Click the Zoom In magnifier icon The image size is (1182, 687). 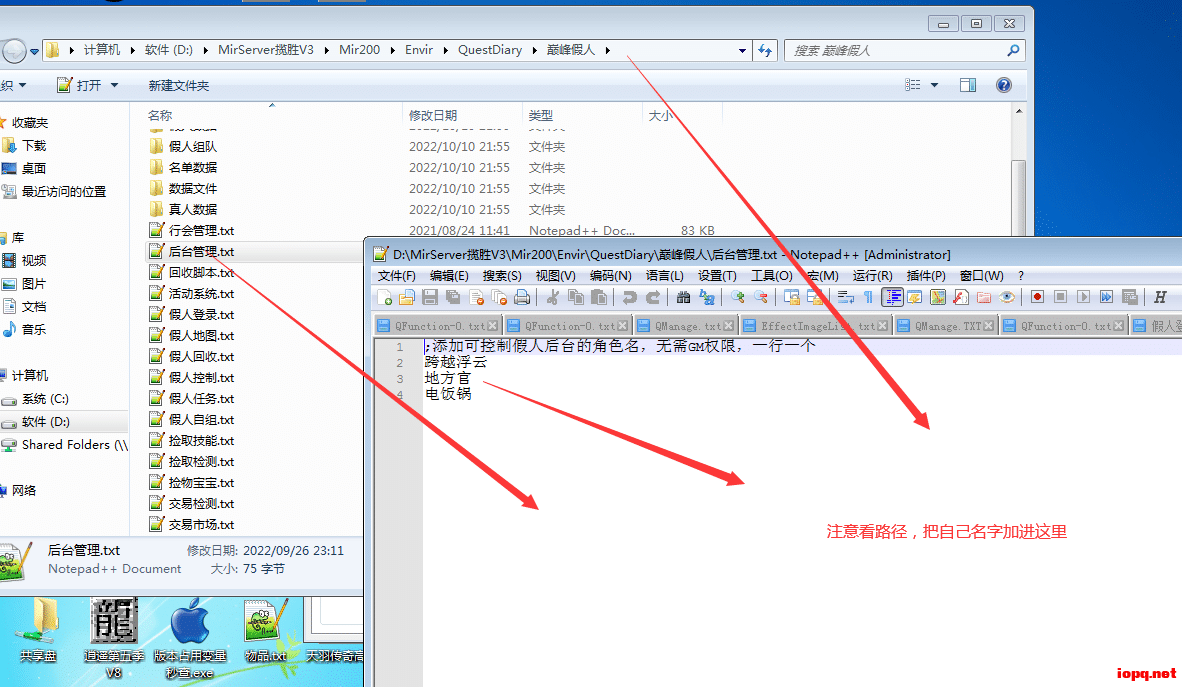click(x=738, y=297)
